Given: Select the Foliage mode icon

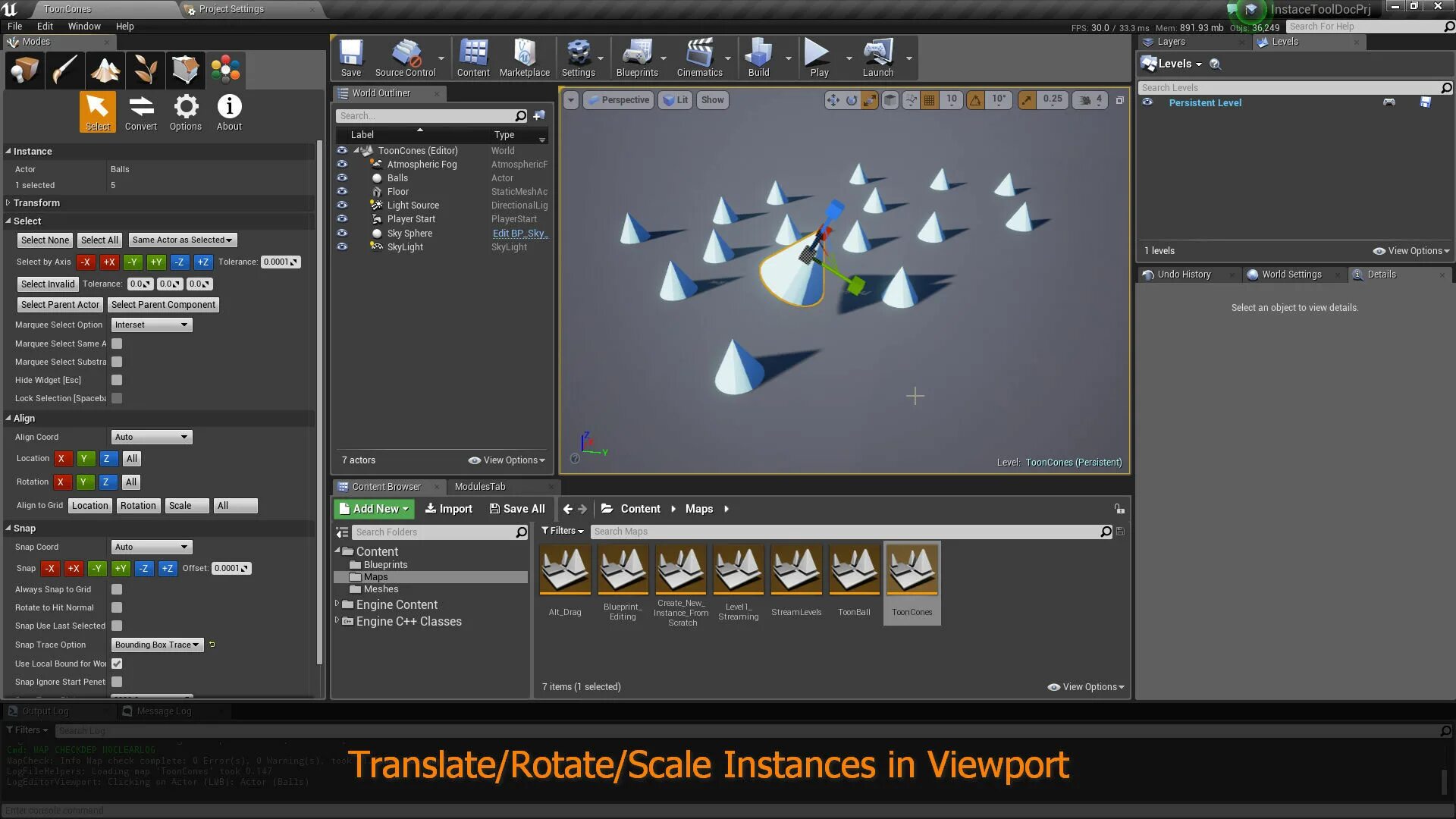Looking at the screenshot, I should [x=145, y=70].
